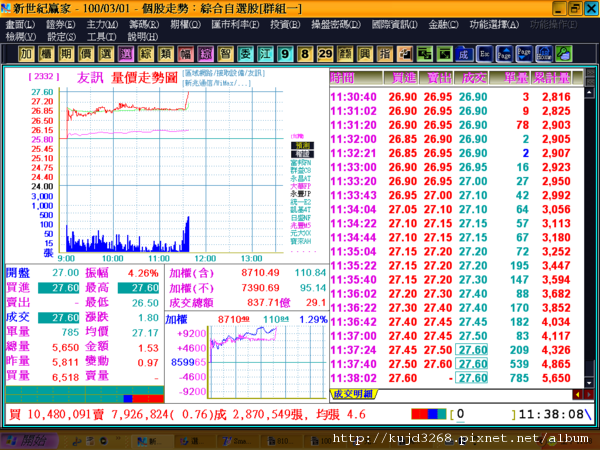Click the Esc toolbar icon

pyautogui.click(x=484, y=54)
